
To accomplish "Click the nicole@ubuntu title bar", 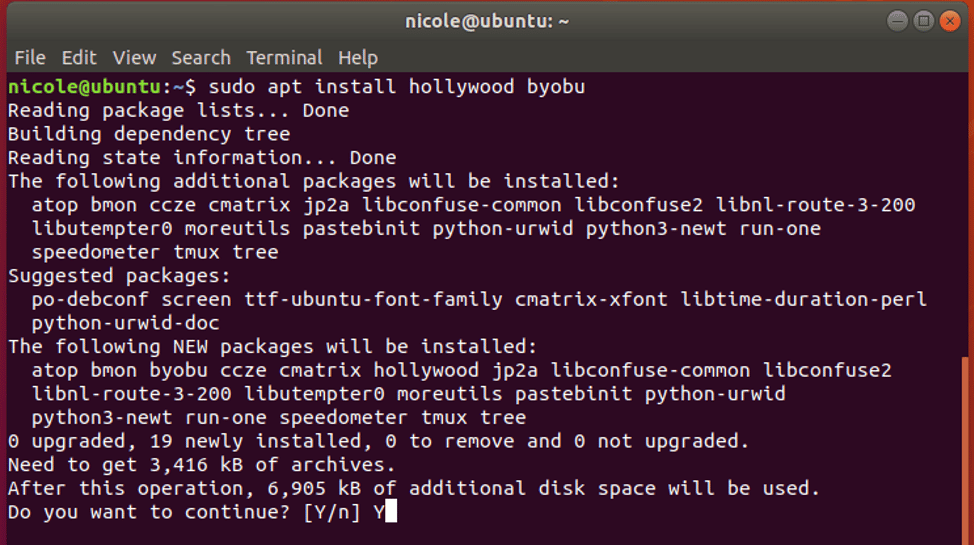I will (487, 21).
